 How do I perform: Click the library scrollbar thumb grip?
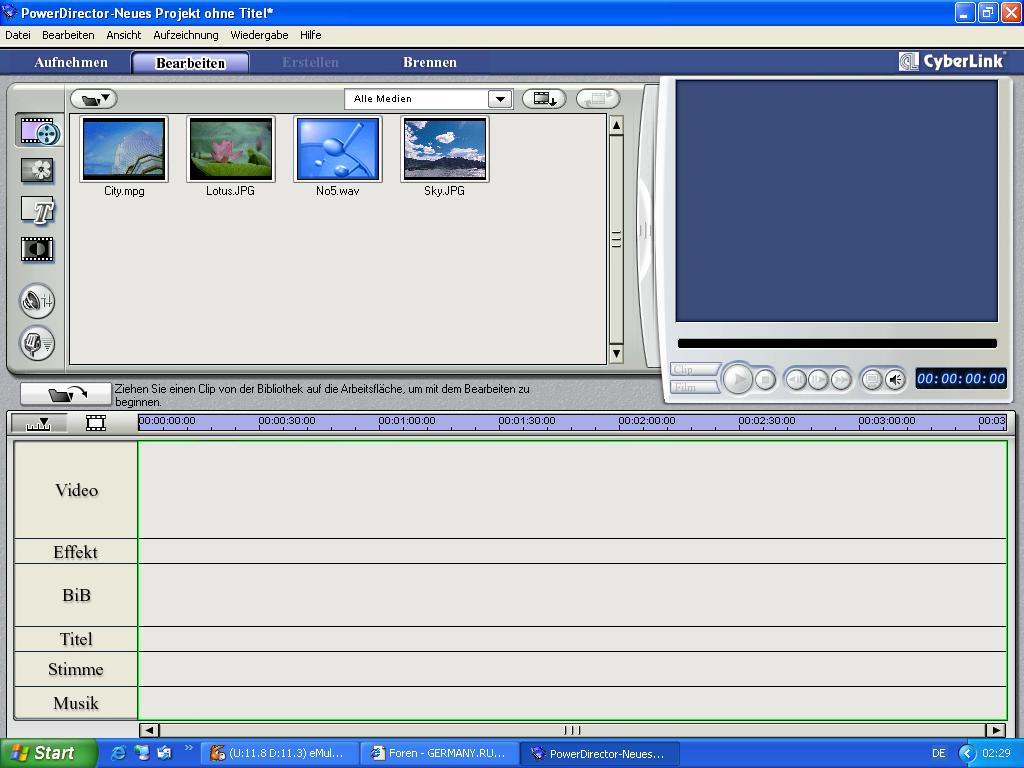click(616, 240)
